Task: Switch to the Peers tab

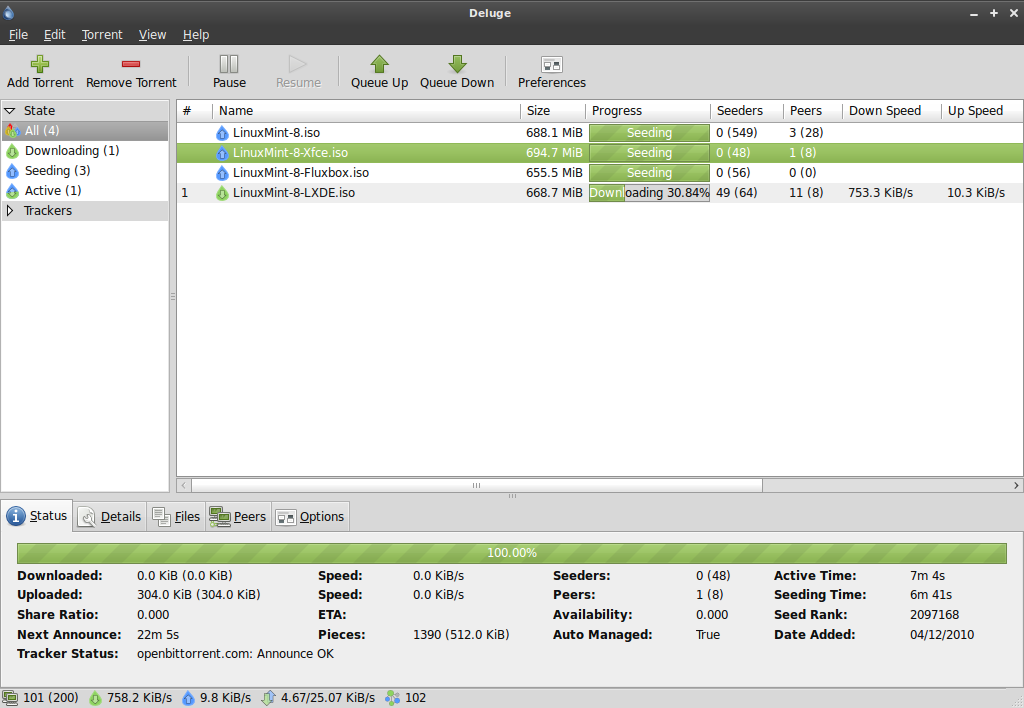Action: 239,517
